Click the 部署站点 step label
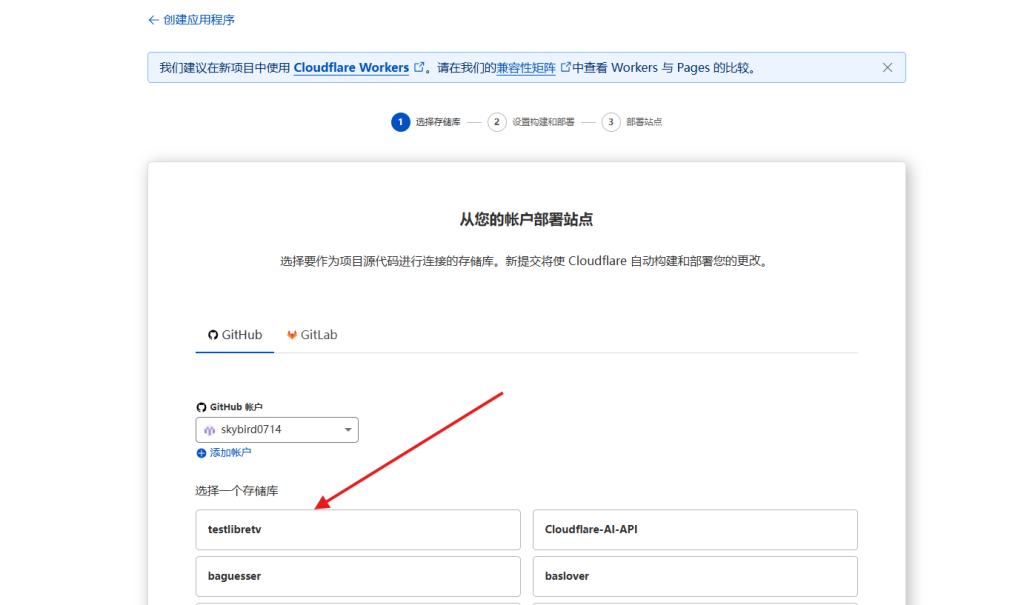Screen dimensions: 1024x605 [644, 122]
